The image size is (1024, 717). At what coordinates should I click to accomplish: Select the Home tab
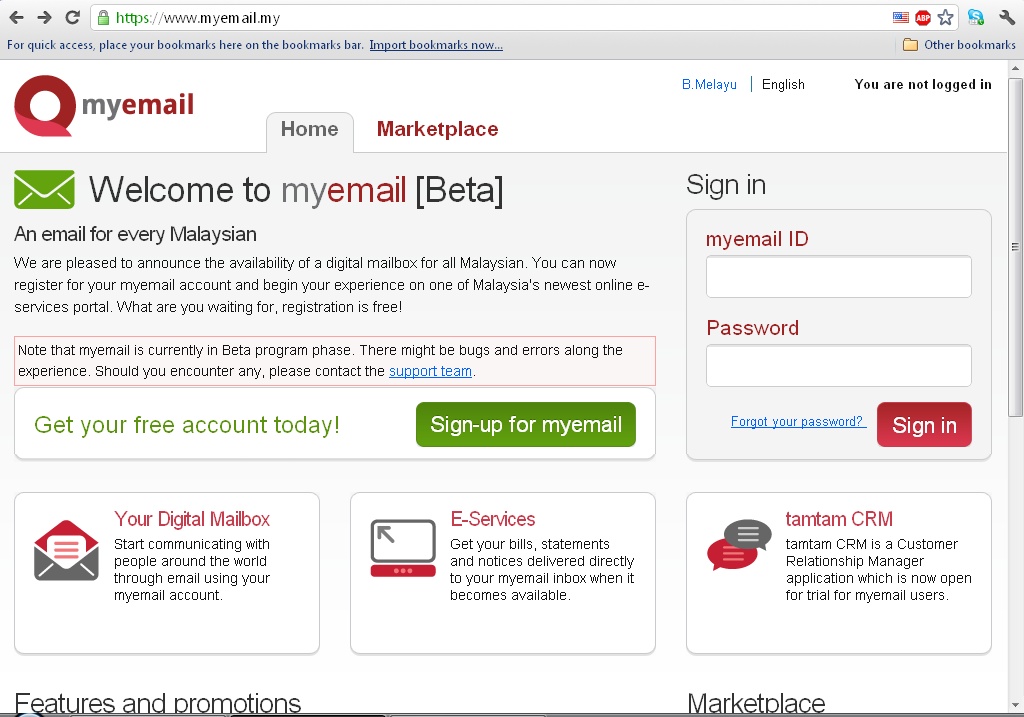click(x=309, y=129)
